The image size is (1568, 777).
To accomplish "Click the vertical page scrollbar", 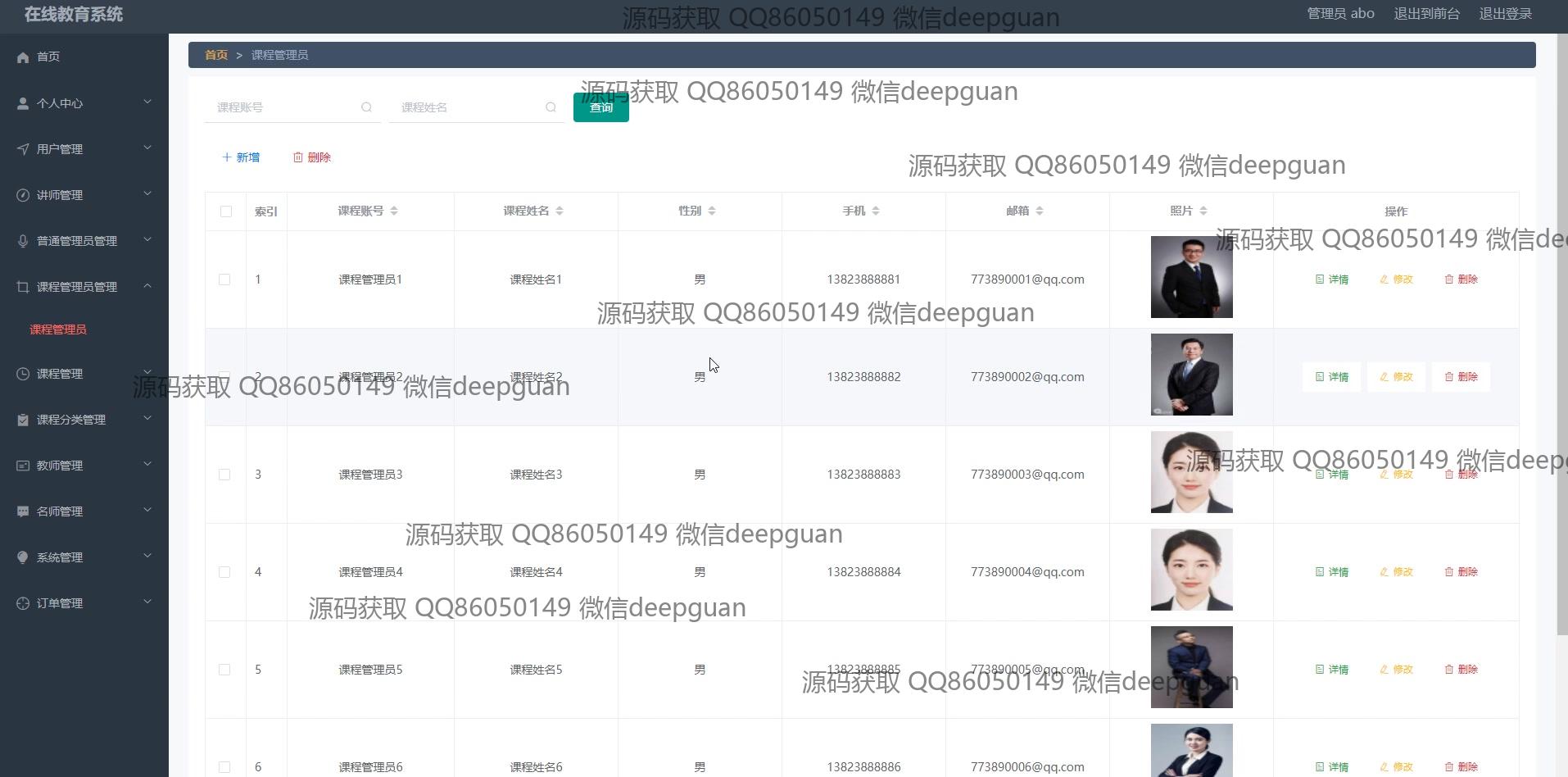I will point(1562,336).
